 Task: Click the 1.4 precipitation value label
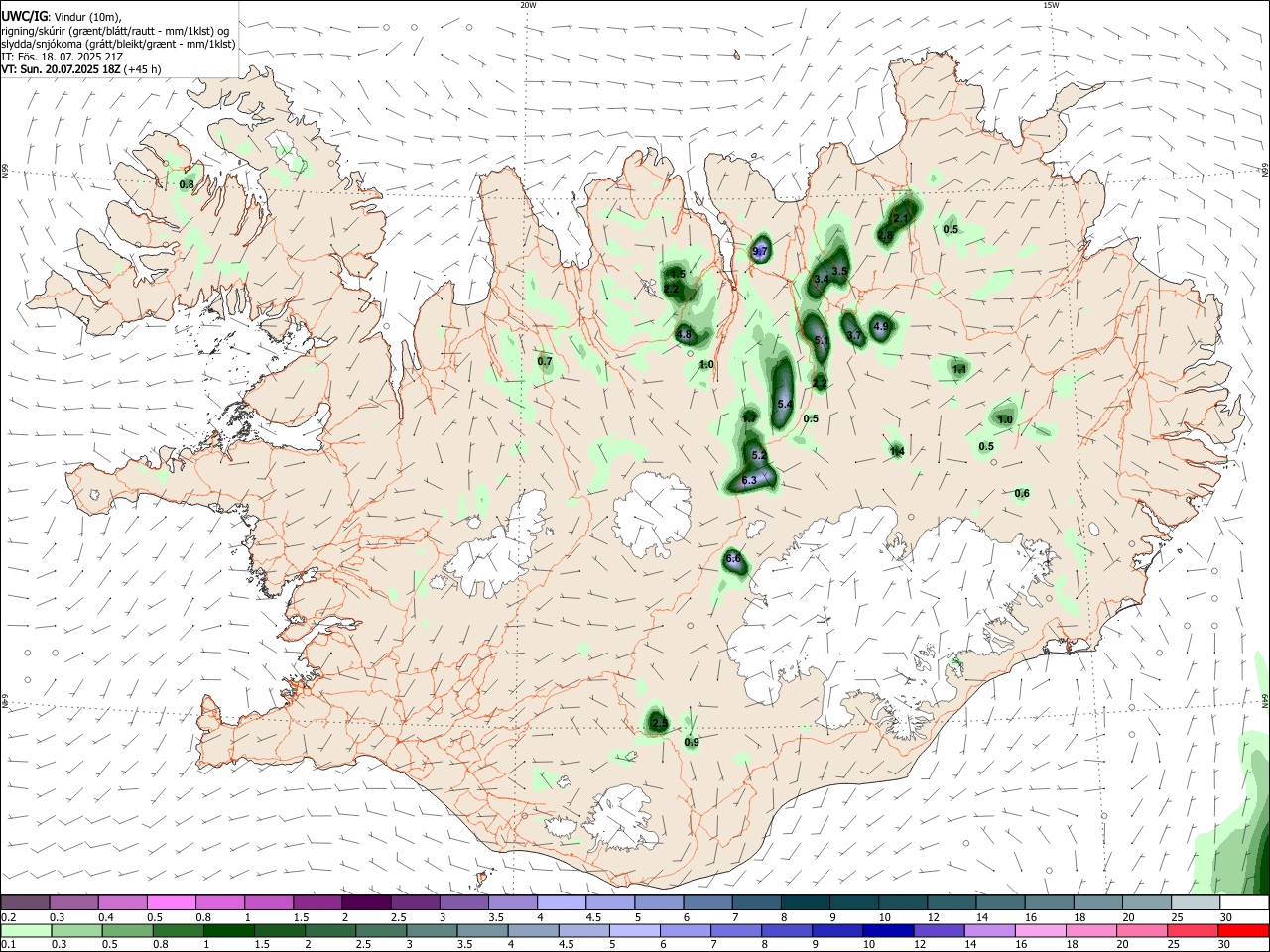(x=897, y=451)
